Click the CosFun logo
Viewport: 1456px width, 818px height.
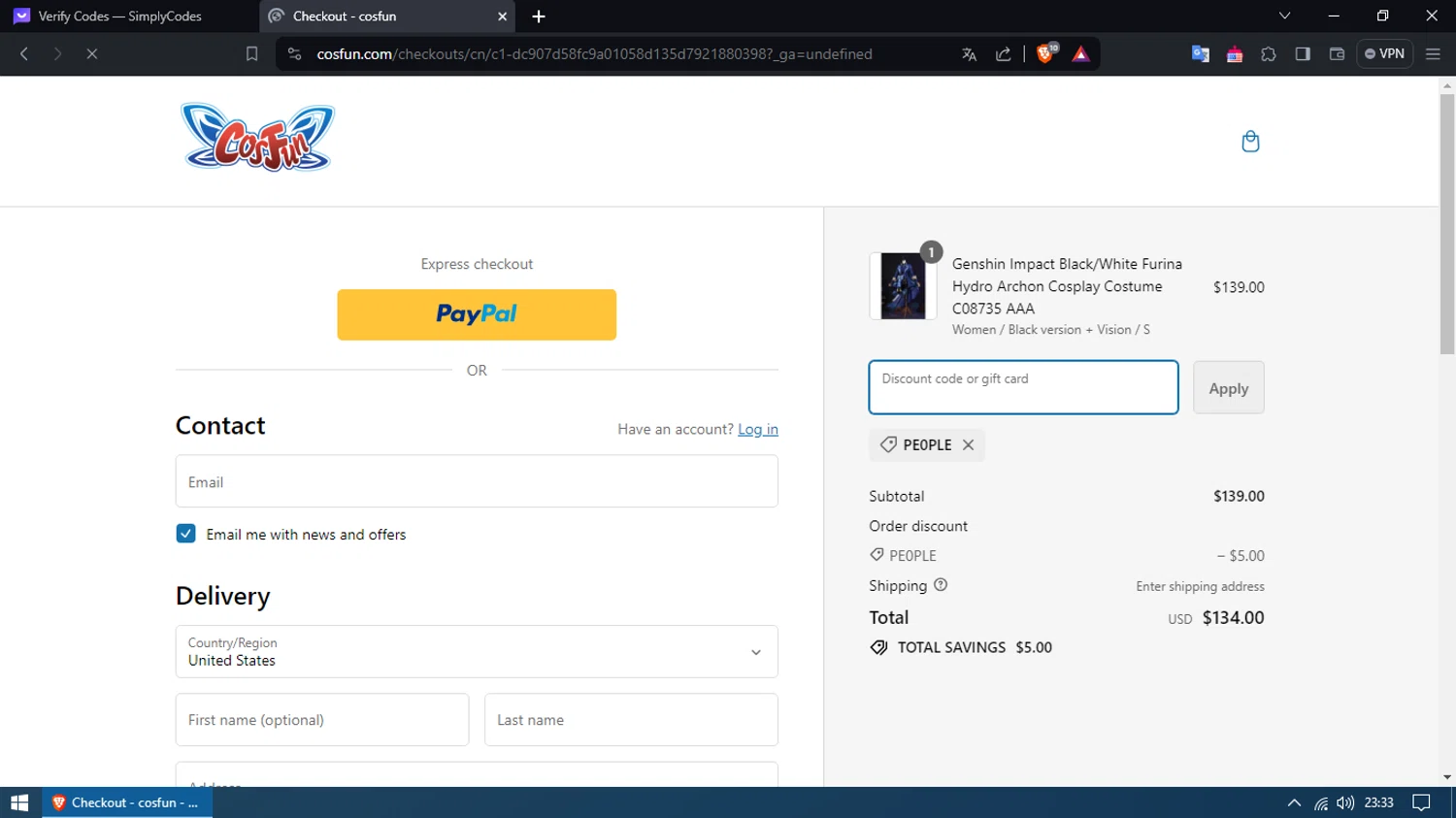[x=257, y=138]
